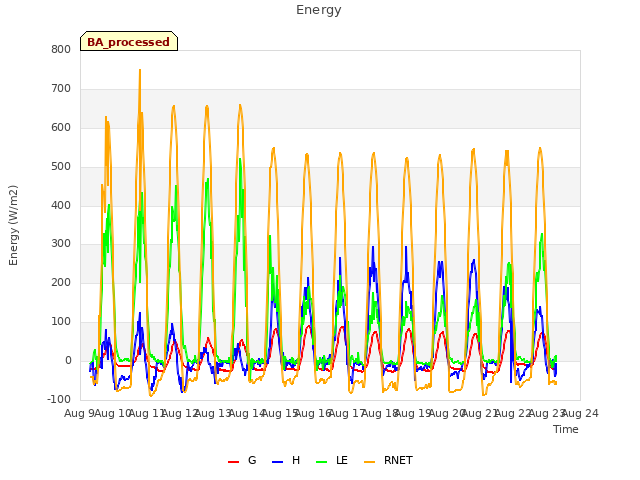The width and height of the screenshot is (640, 480).
Task: Select the LE legend label
Action: tap(342, 460)
